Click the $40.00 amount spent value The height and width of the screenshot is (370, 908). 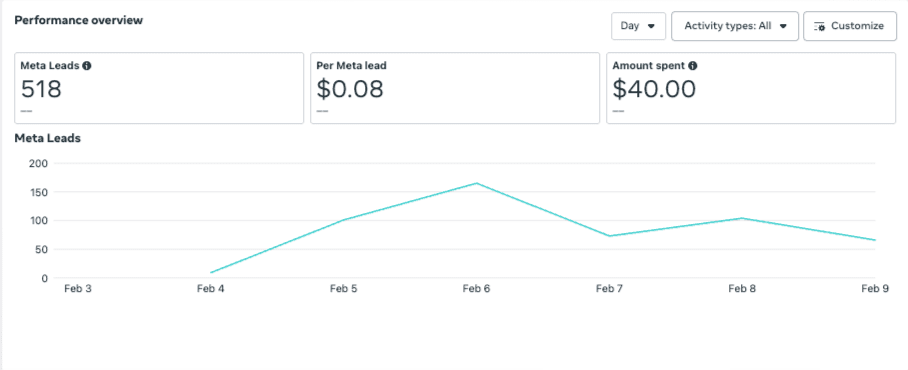(654, 89)
